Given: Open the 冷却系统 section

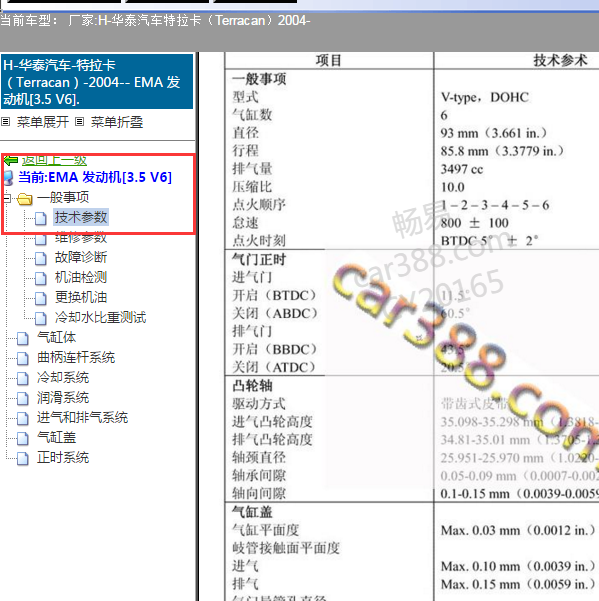Looking at the screenshot, I should tap(63, 378).
